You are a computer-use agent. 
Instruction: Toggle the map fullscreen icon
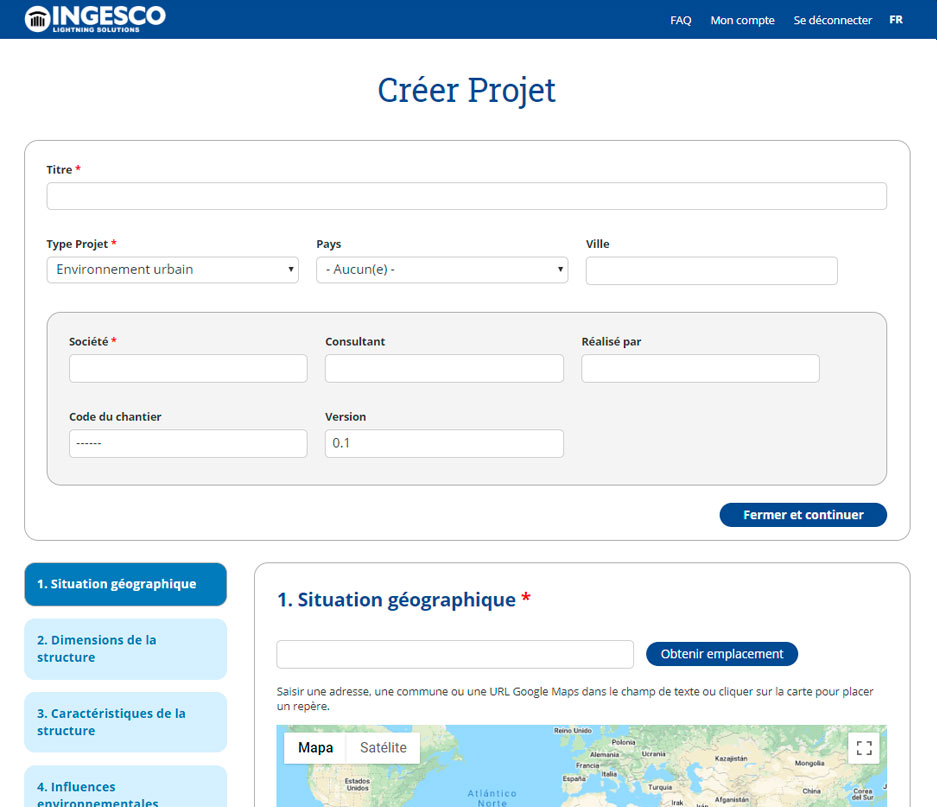click(864, 748)
